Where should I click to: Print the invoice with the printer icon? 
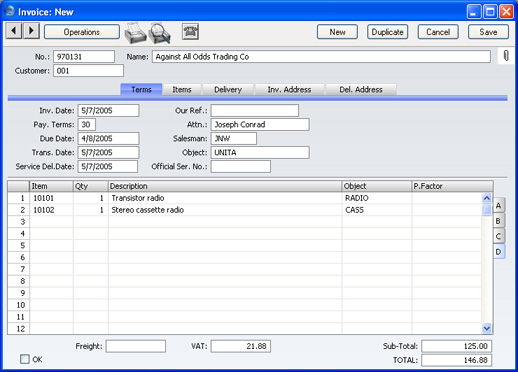click(x=135, y=33)
